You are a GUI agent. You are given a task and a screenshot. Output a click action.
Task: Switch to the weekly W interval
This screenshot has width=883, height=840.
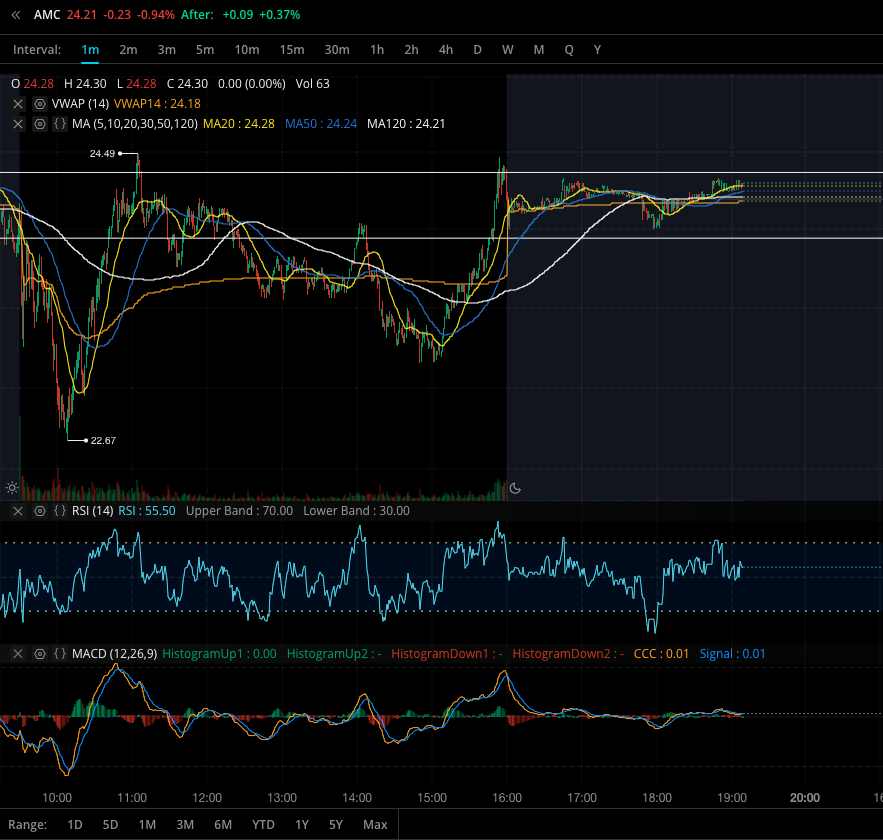[x=507, y=50]
